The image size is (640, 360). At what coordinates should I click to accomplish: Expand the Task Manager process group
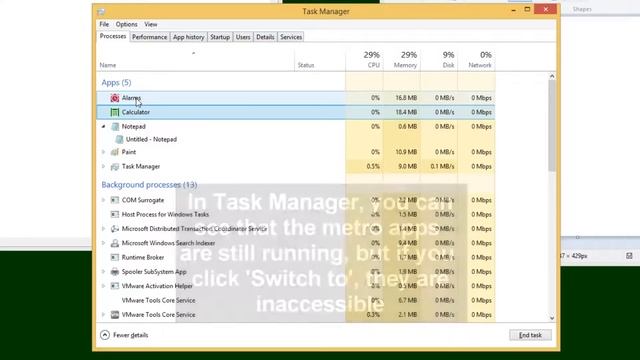104,167
